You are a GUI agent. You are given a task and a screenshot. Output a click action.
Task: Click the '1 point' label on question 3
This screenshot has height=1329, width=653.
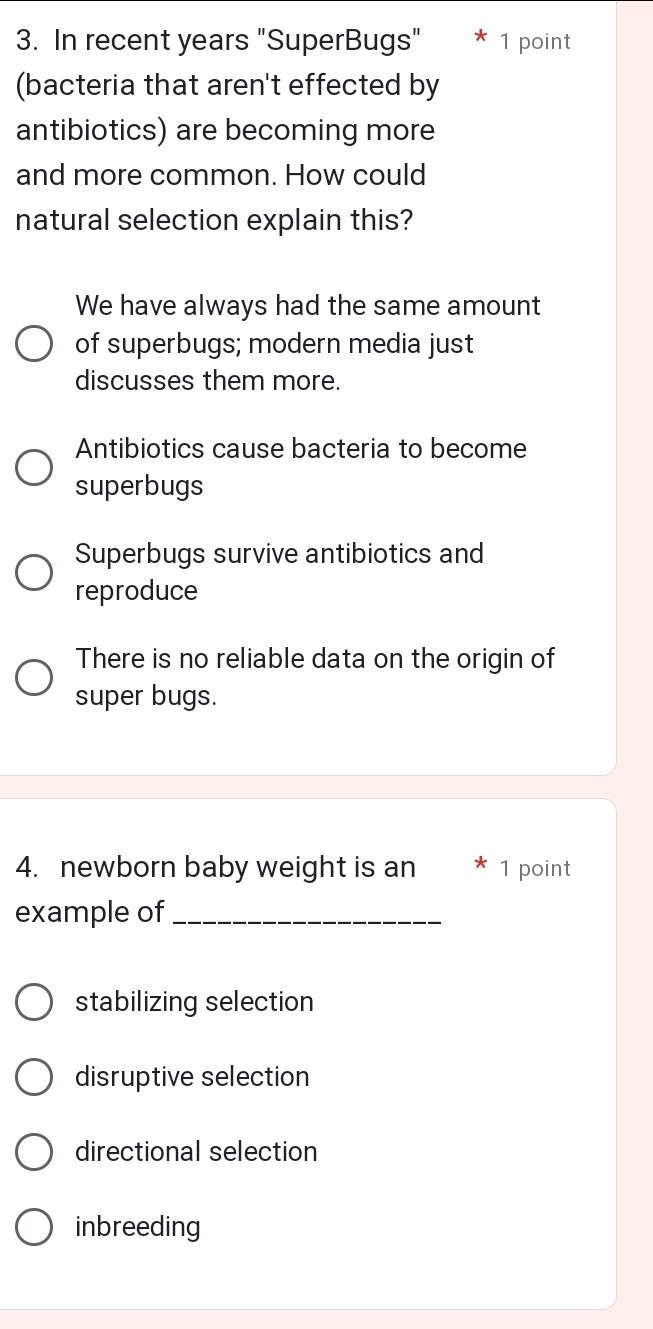click(x=535, y=41)
